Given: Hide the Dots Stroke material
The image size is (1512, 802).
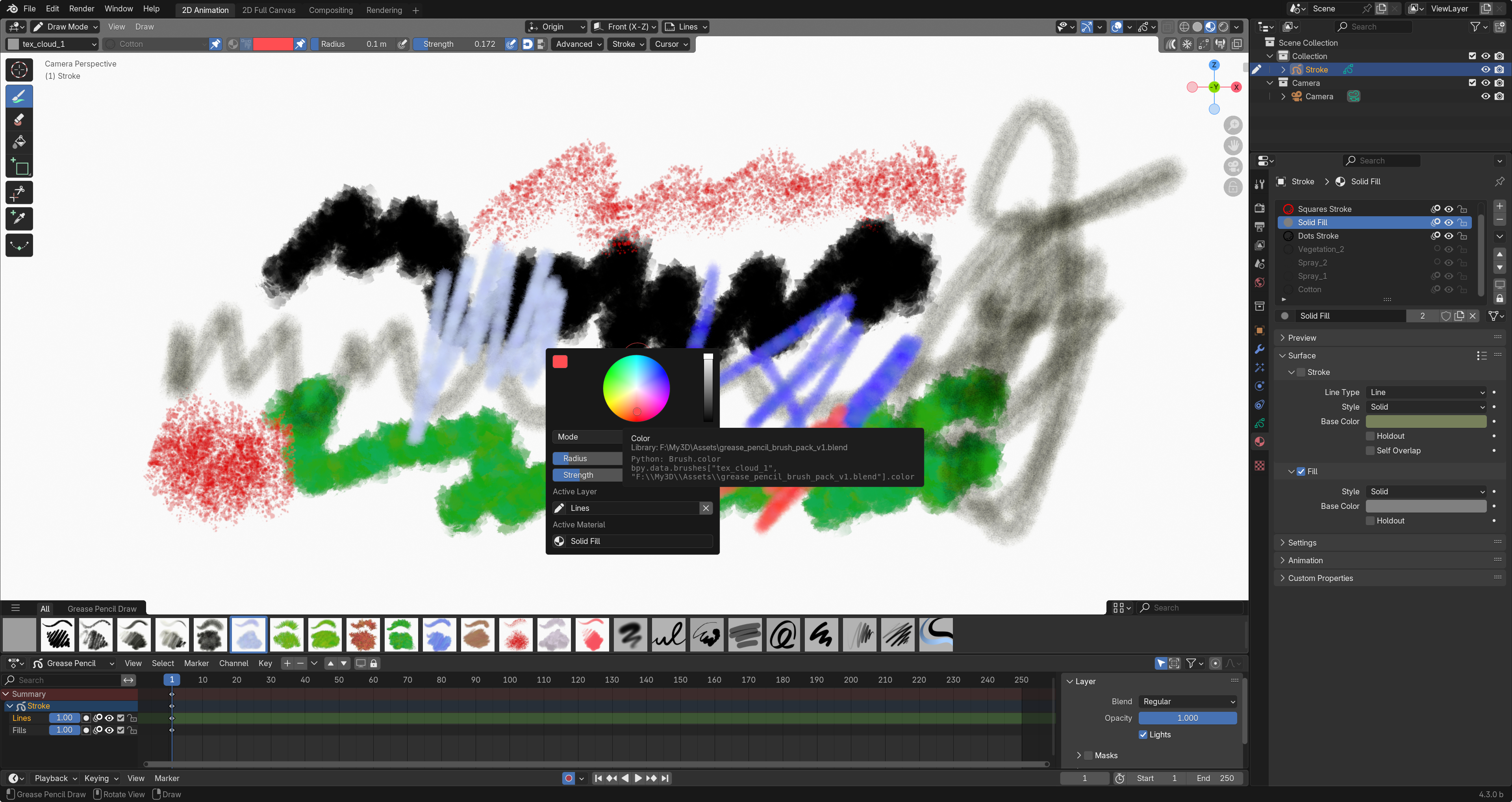Looking at the screenshot, I should [1449, 236].
